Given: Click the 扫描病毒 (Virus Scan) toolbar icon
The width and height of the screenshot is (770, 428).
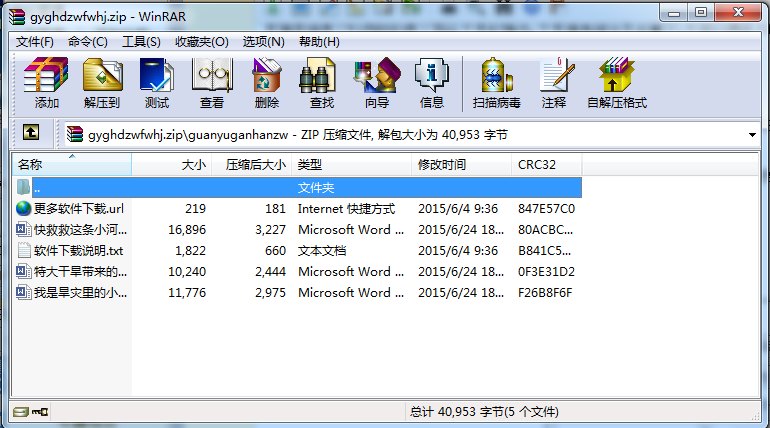Looking at the screenshot, I should click(497, 75).
